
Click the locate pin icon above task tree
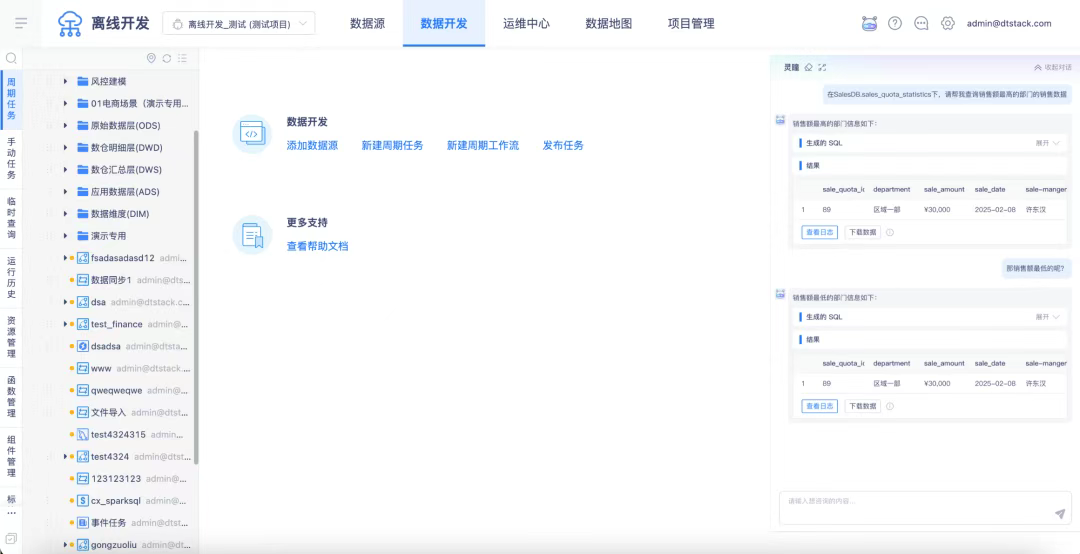(x=151, y=59)
